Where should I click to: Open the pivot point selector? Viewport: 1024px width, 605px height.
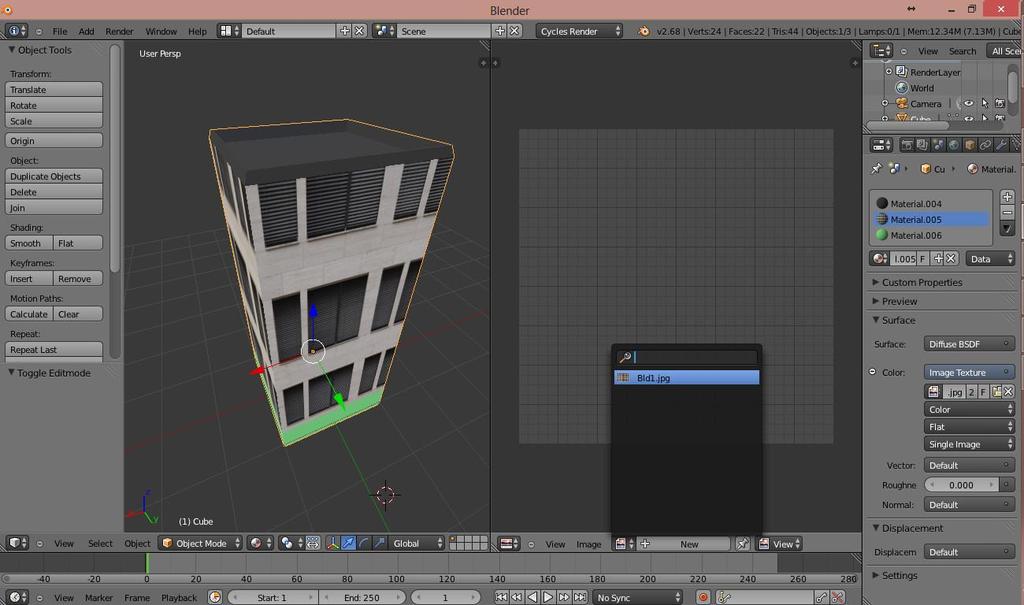[x=291, y=543]
